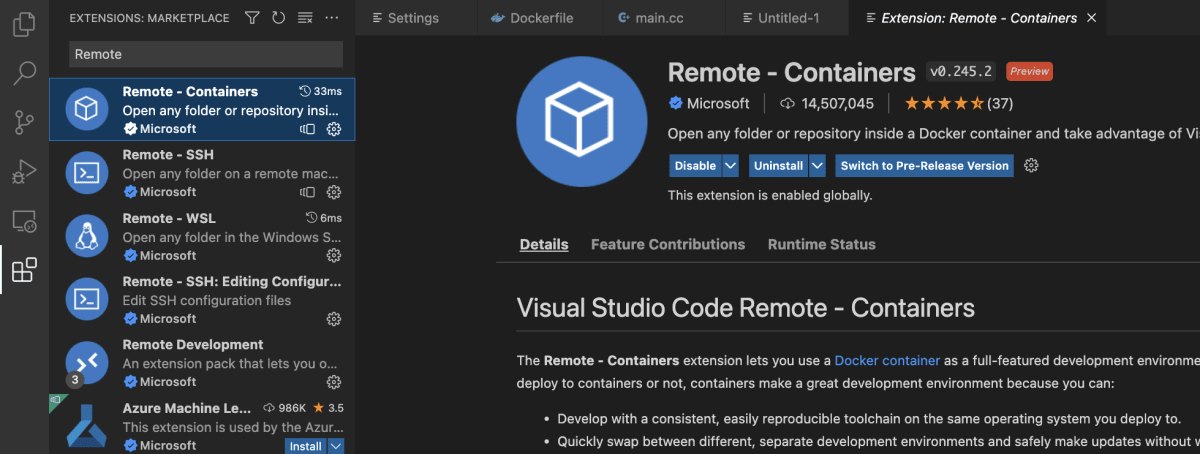1200x454 pixels.
Task: Click the large Remote - Containers logo
Action: point(582,121)
